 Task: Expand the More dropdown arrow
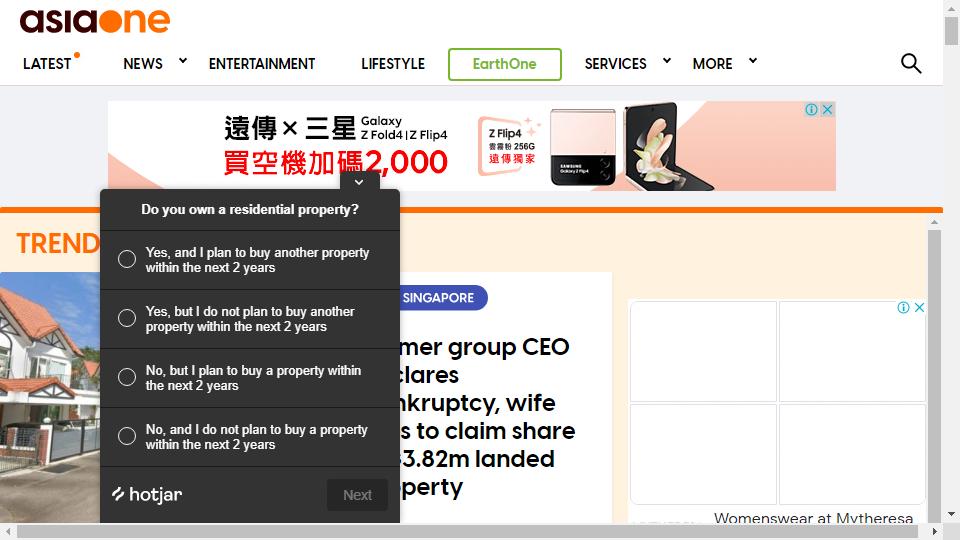pos(753,61)
